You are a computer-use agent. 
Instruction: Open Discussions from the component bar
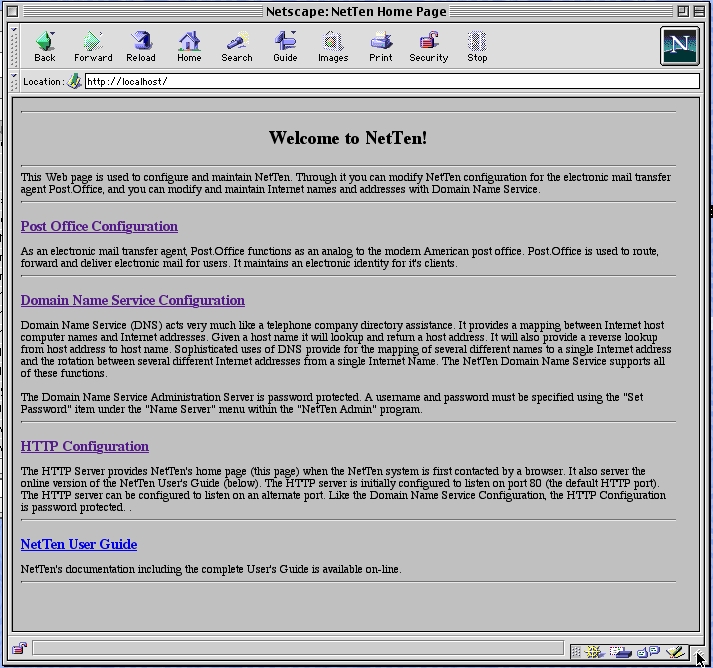click(648, 652)
